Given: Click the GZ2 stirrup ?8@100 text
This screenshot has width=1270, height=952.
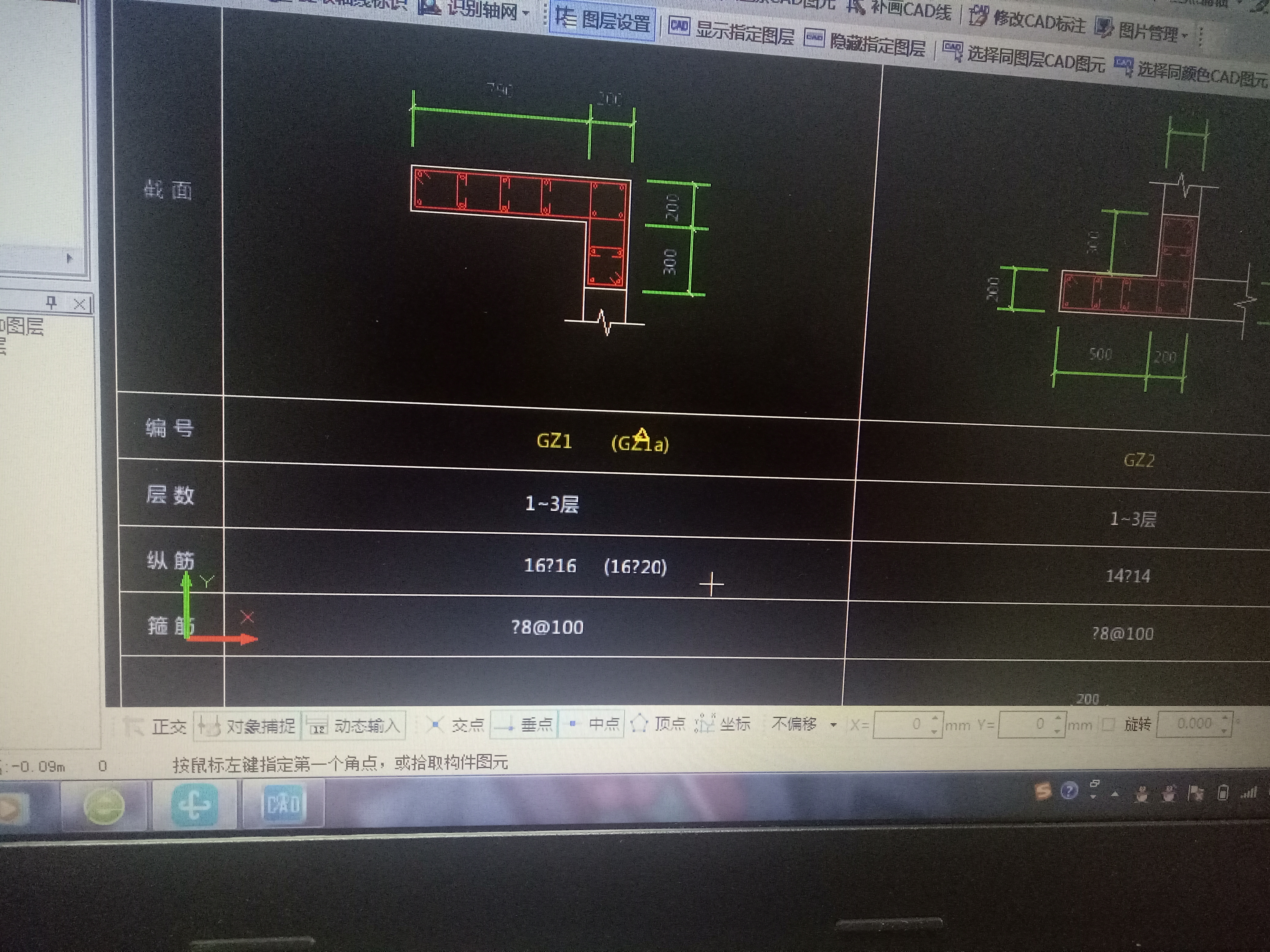Looking at the screenshot, I should [x=1122, y=633].
